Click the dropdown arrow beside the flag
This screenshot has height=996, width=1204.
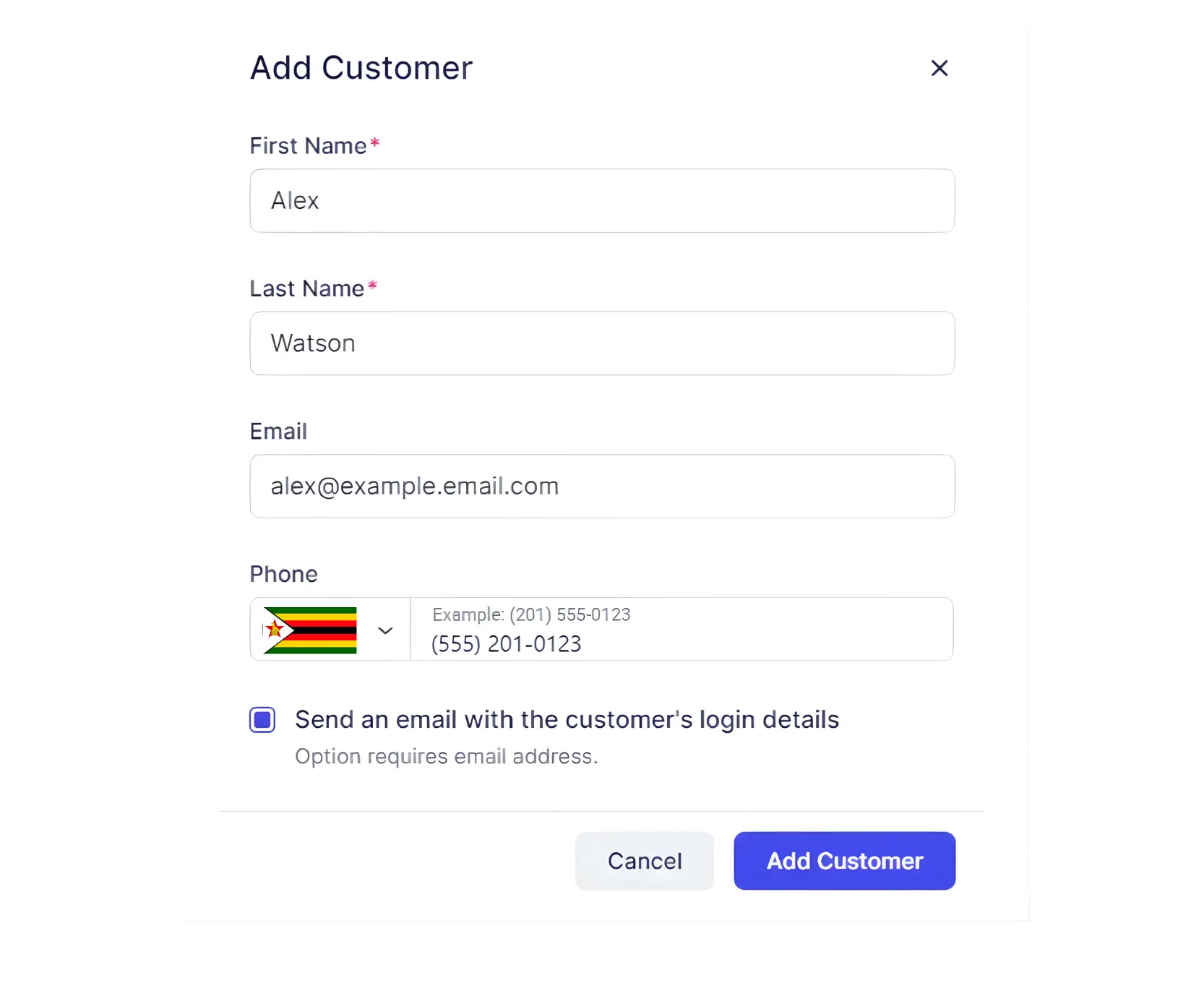point(386,630)
